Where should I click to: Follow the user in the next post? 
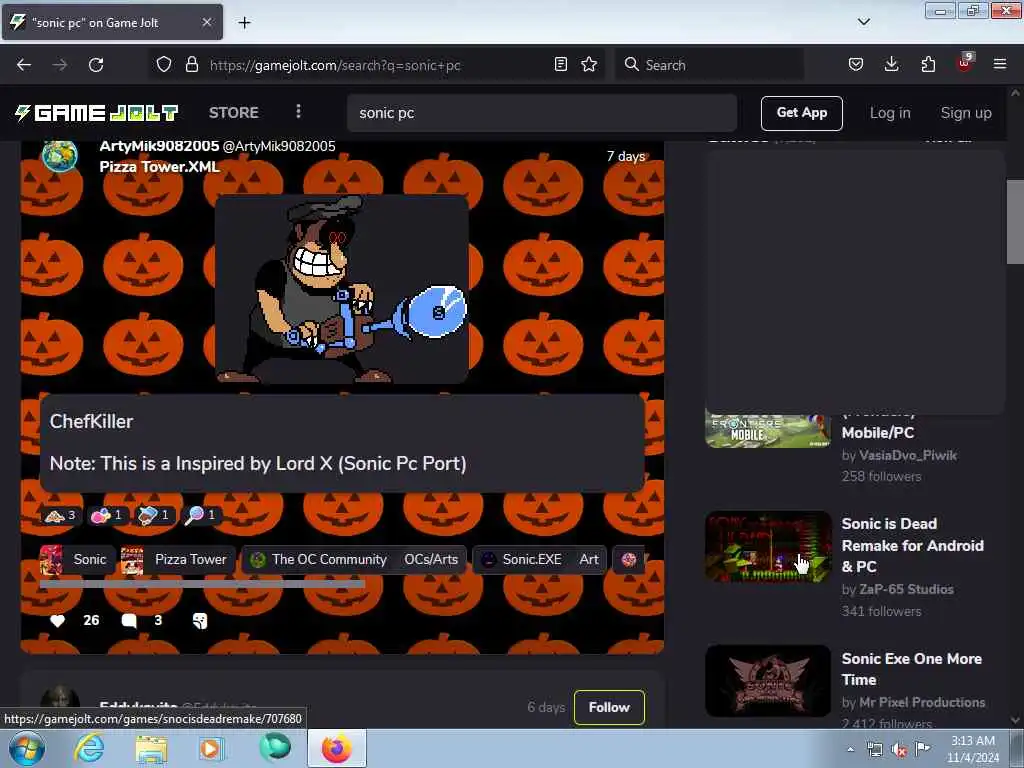point(609,707)
